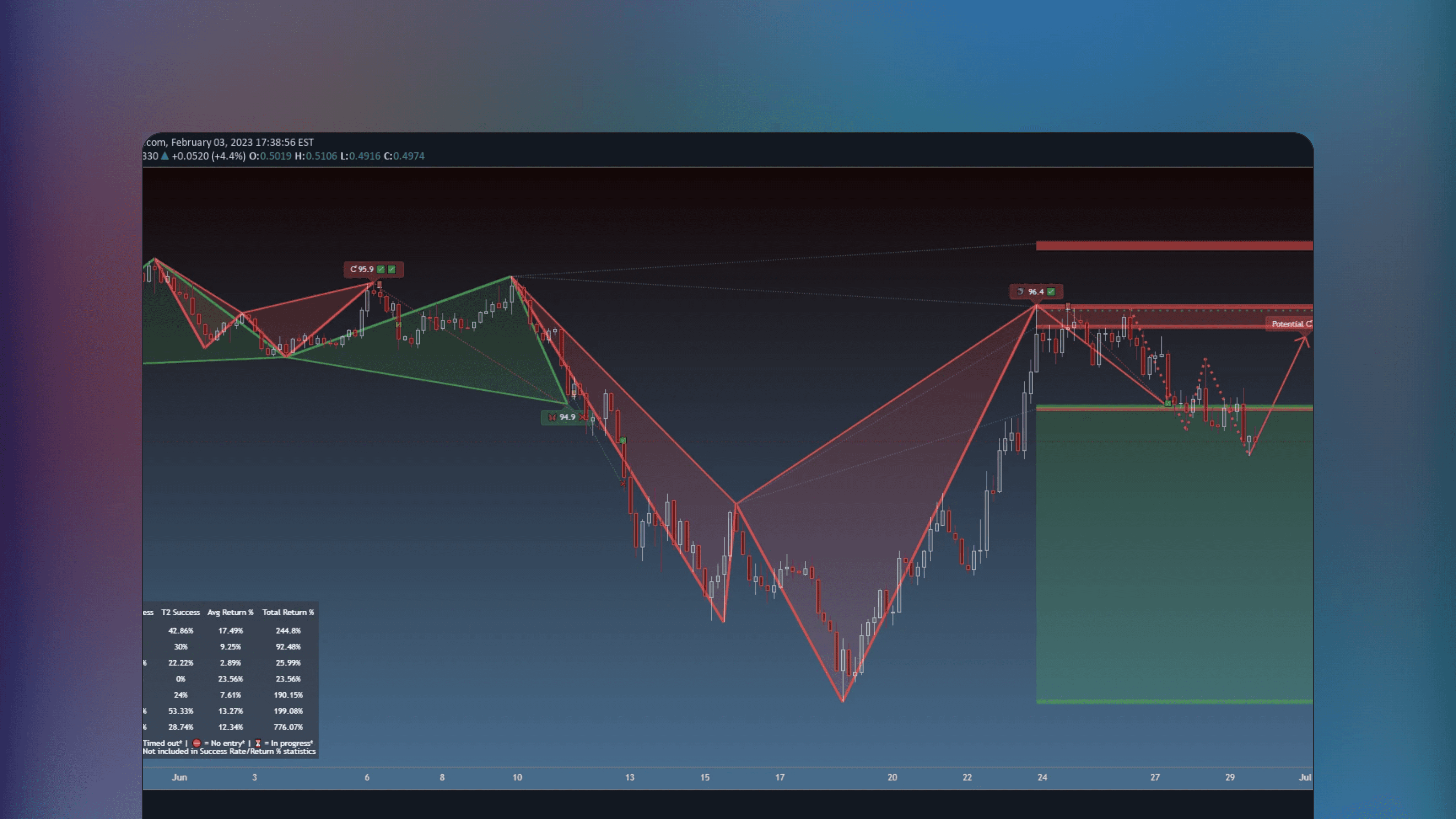Select 'Jun' on the time axis
This screenshot has width=1456, height=819.
click(x=180, y=777)
